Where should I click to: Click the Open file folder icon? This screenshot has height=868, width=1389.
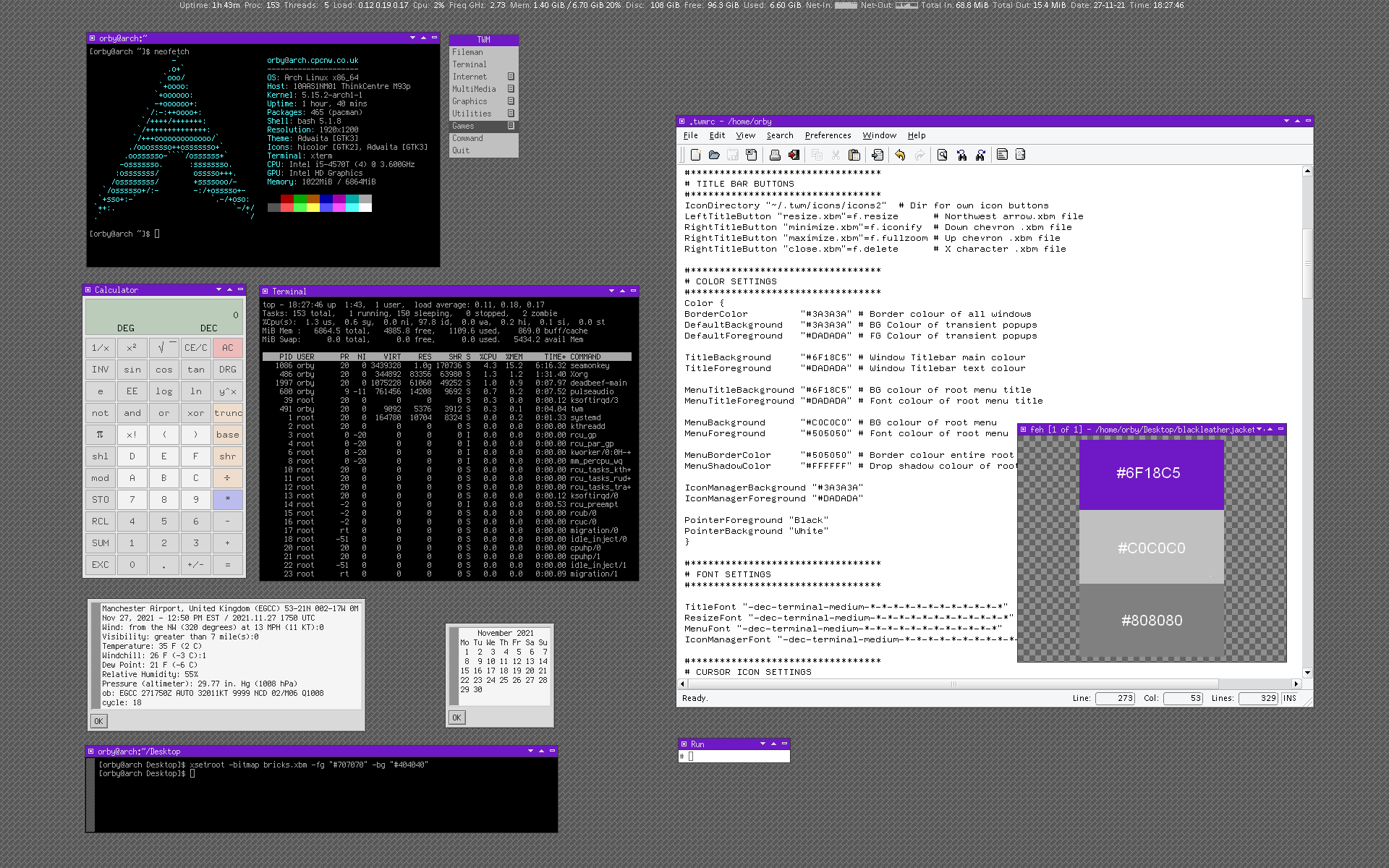(714, 155)
